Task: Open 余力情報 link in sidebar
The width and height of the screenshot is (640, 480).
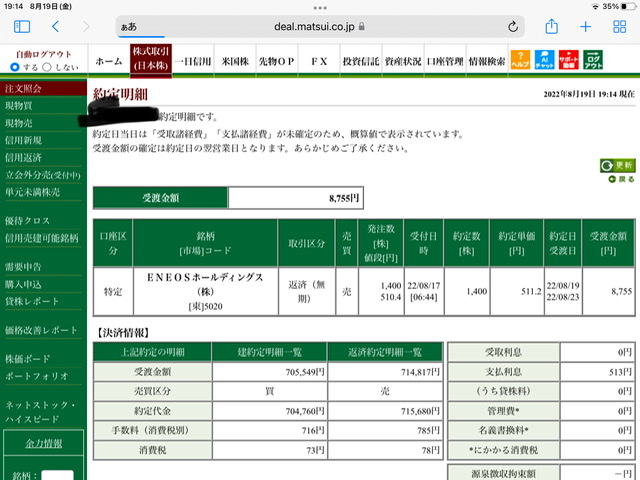Action: (44, 443)
